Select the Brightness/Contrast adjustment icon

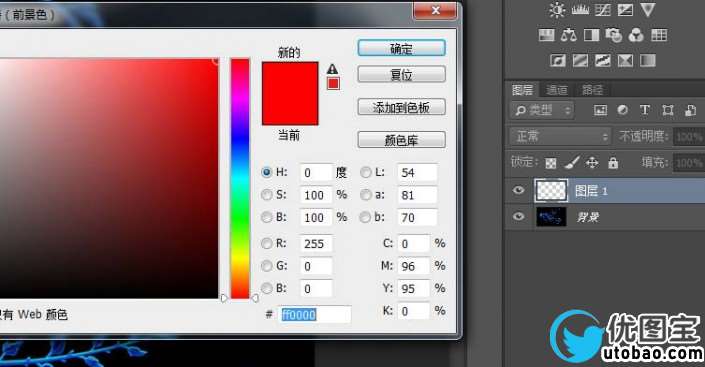coord(557,10)
